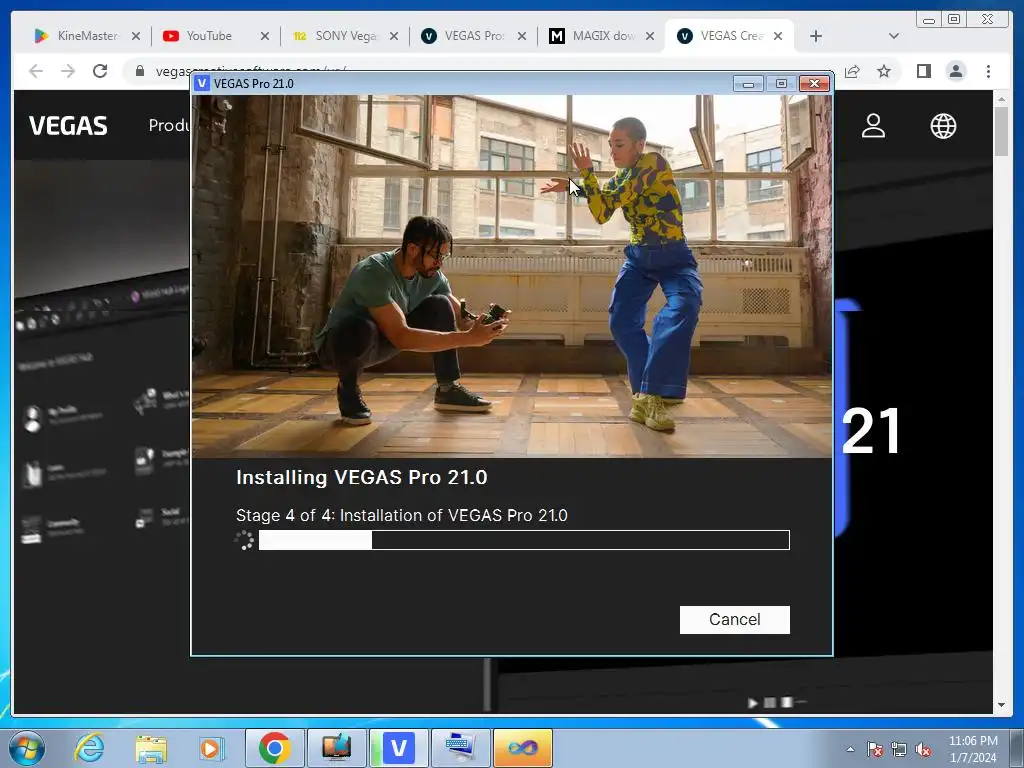Open the on-screen keyboard taskbar app
The image size is (1024, 768).
460,748
